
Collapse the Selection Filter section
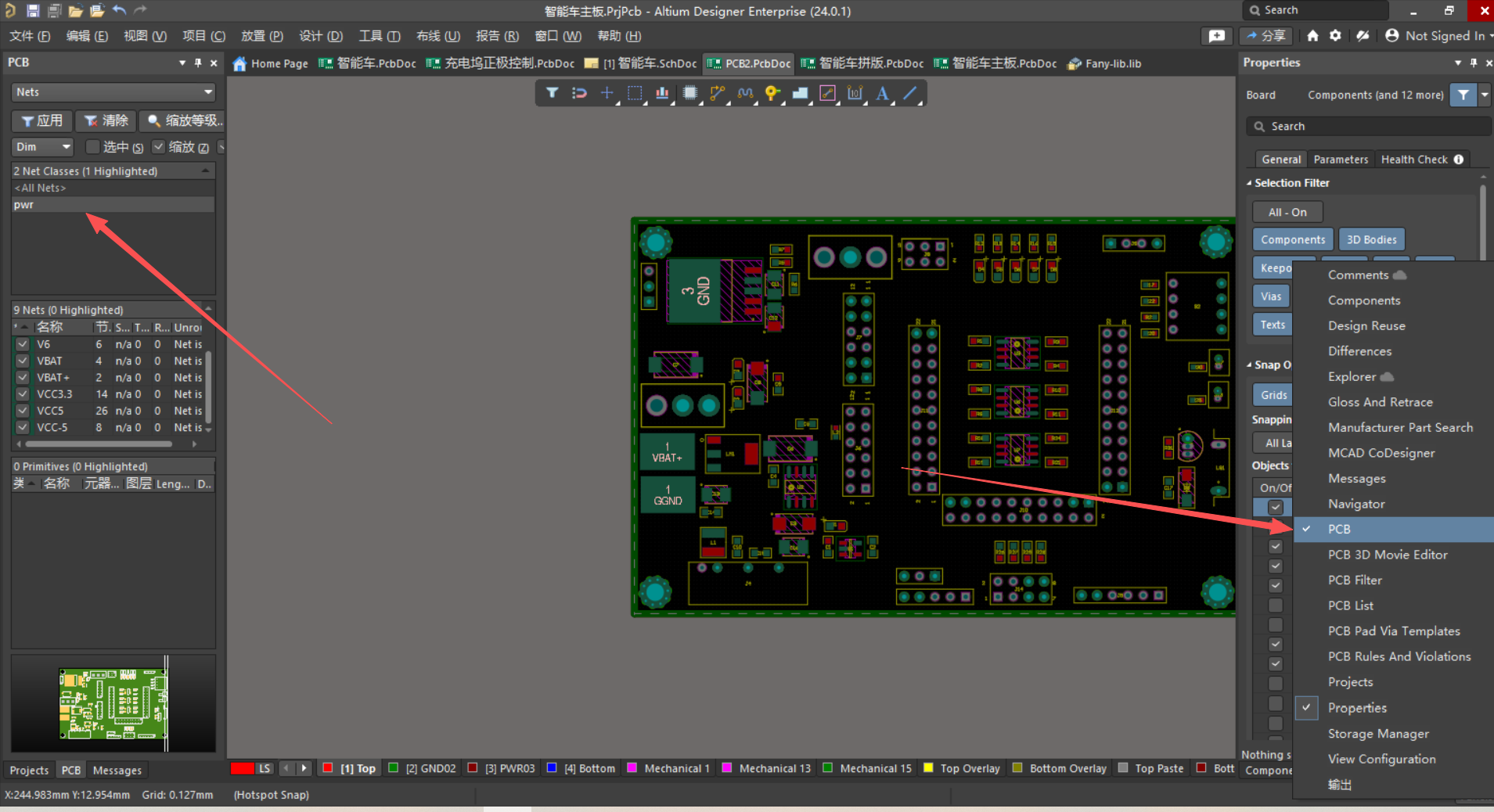click(1250, 183)
